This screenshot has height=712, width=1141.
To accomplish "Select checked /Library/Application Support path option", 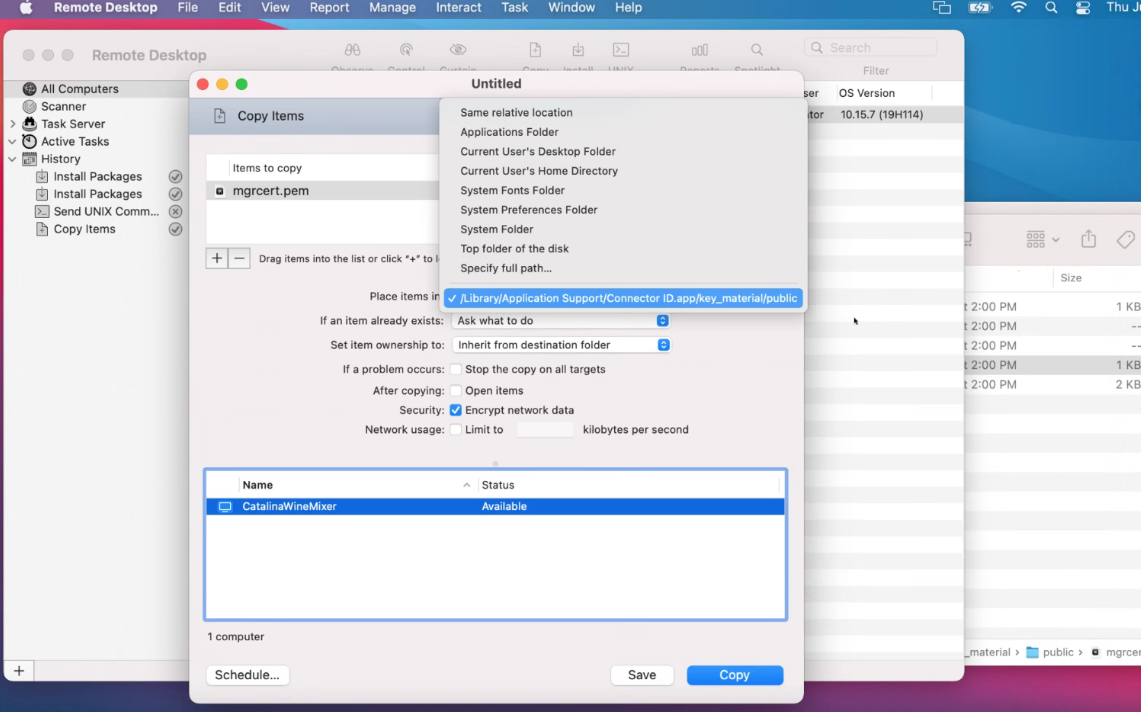I will [x=623, y=298].
